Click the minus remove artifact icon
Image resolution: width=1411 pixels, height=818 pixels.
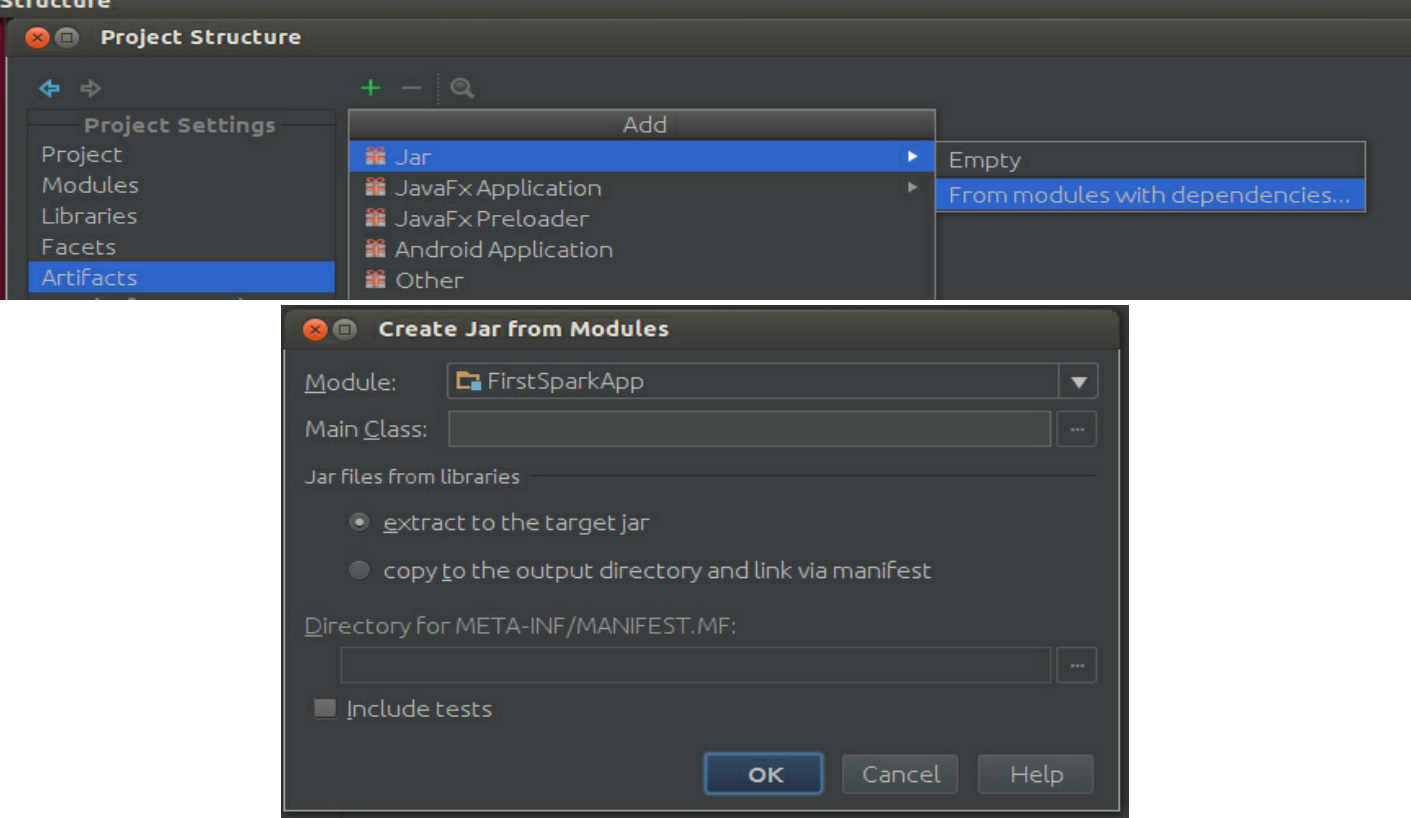[411, 88]
